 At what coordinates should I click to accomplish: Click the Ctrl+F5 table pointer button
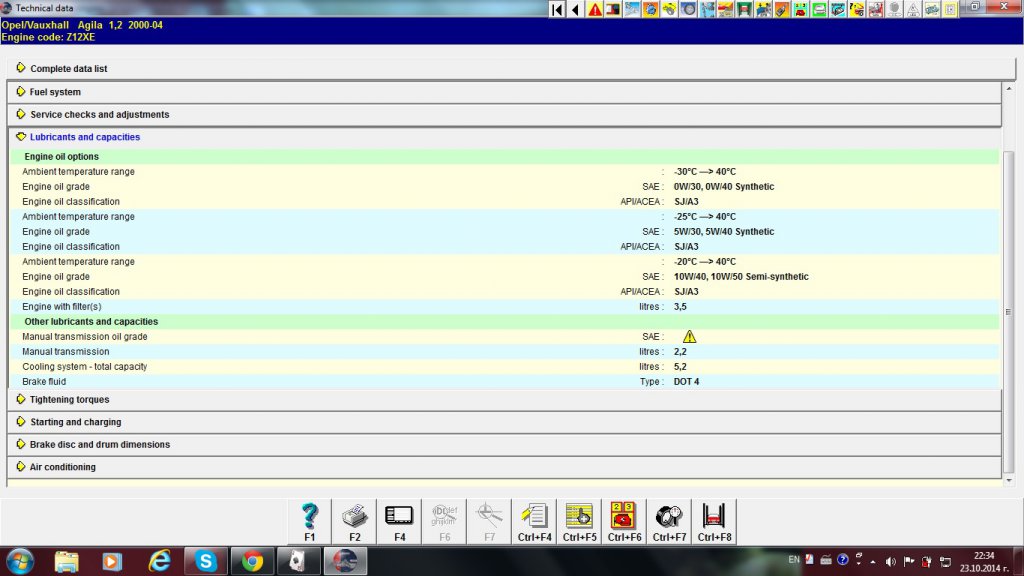[x=579, y=520]
